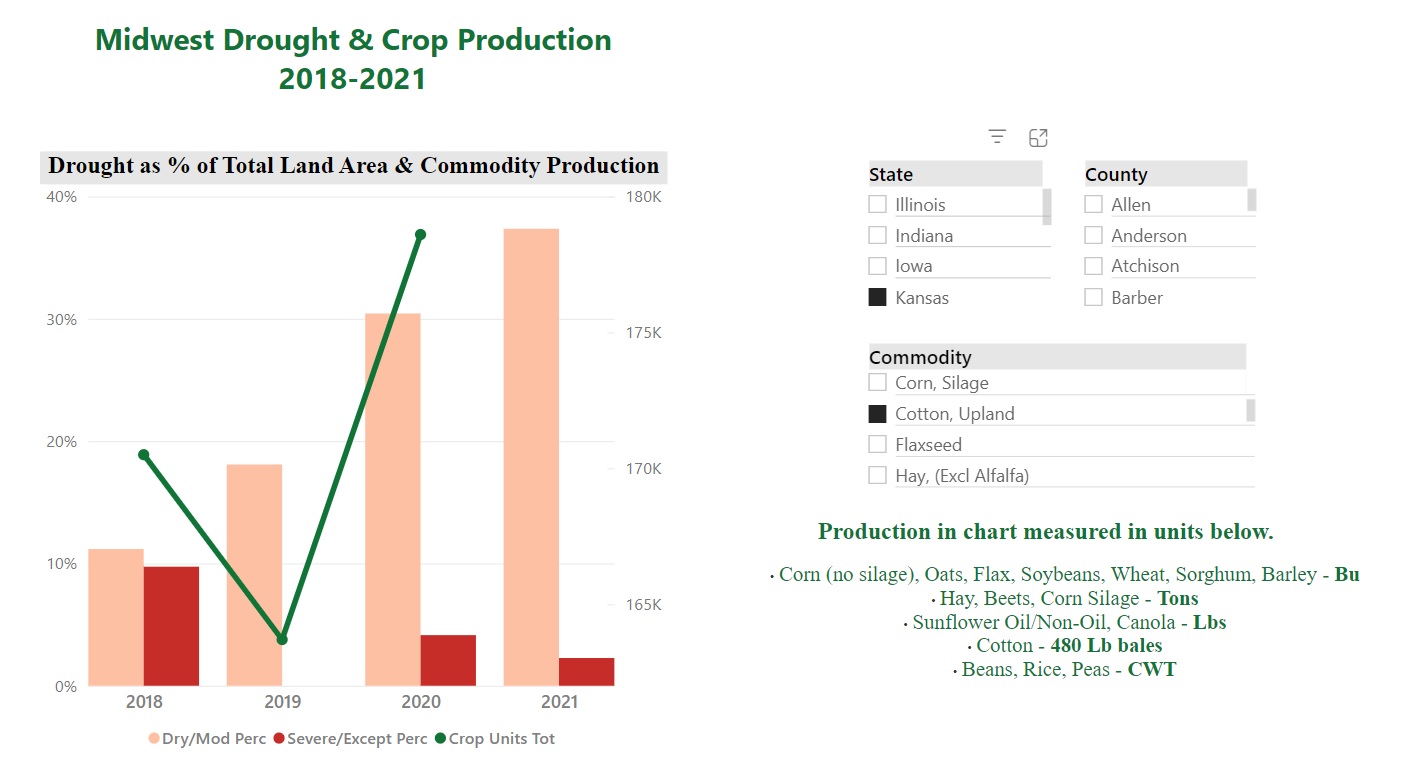Screen dimensions: 1428x762
Task: Check the Flaxseed commodity box
Action: tap(878, 444)
